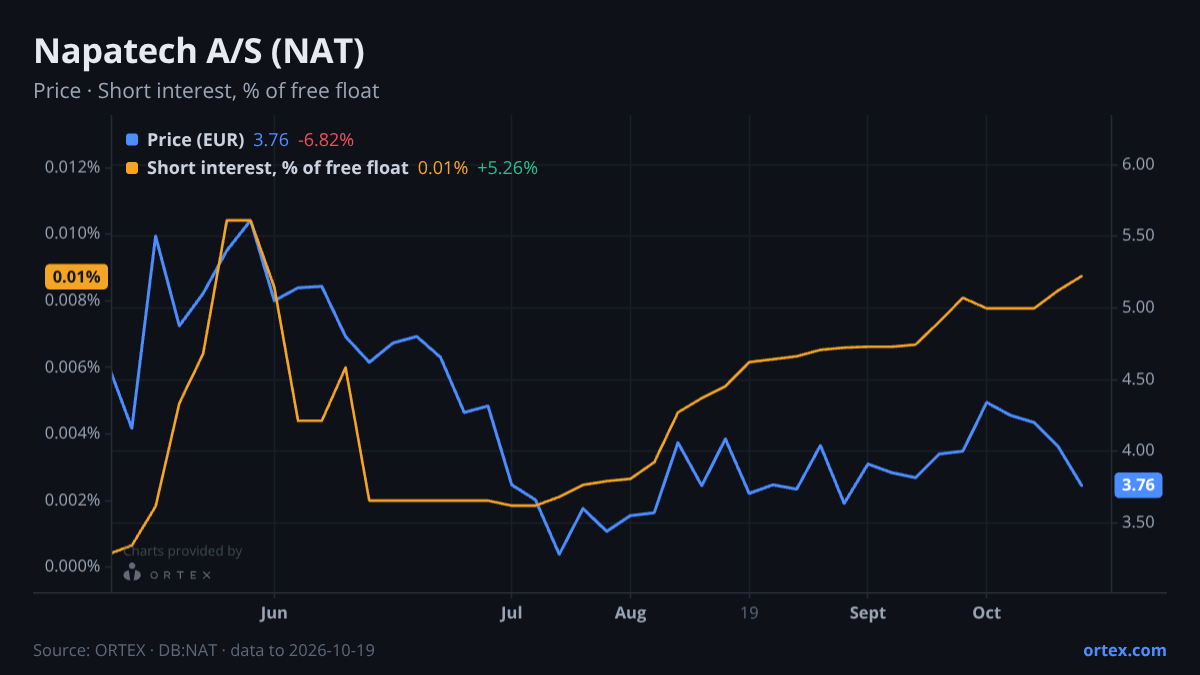Click the 3.50 right axis label
This screenshot has height=675, width=1200.
coord(1139,522)
